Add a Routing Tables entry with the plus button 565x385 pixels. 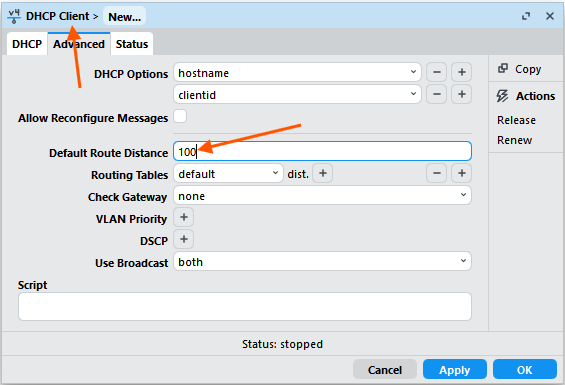(462, 173)
